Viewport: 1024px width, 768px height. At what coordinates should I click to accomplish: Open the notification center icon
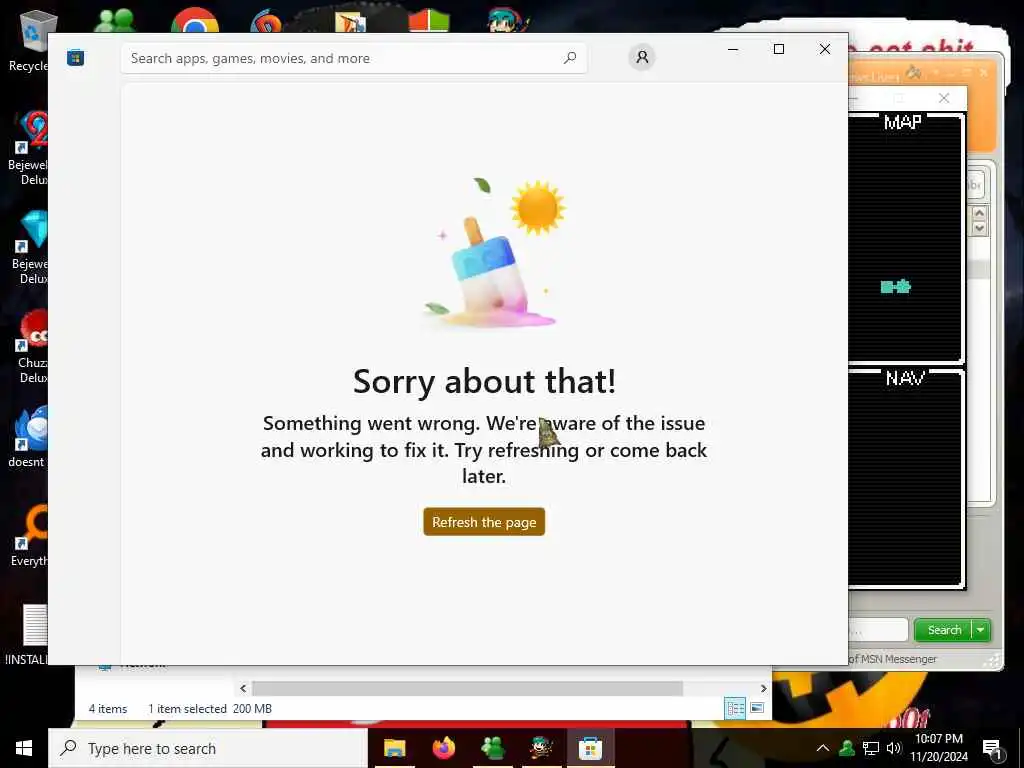click(992, 749)
